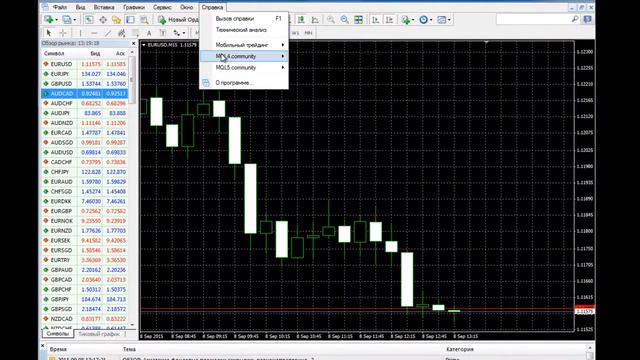
Task: Click the New Order button
Action: [178, 20]
